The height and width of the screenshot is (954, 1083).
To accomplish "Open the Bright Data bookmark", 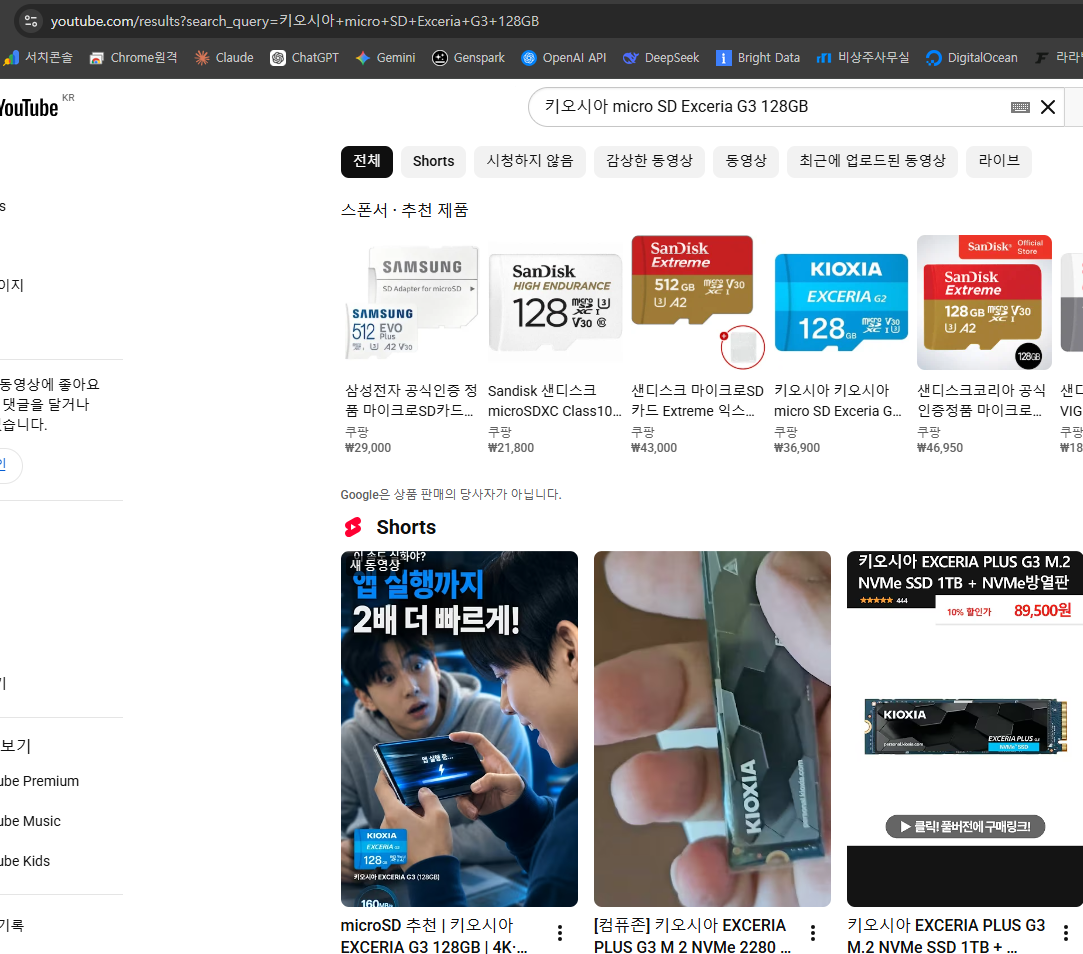I will tap(758, 57).
